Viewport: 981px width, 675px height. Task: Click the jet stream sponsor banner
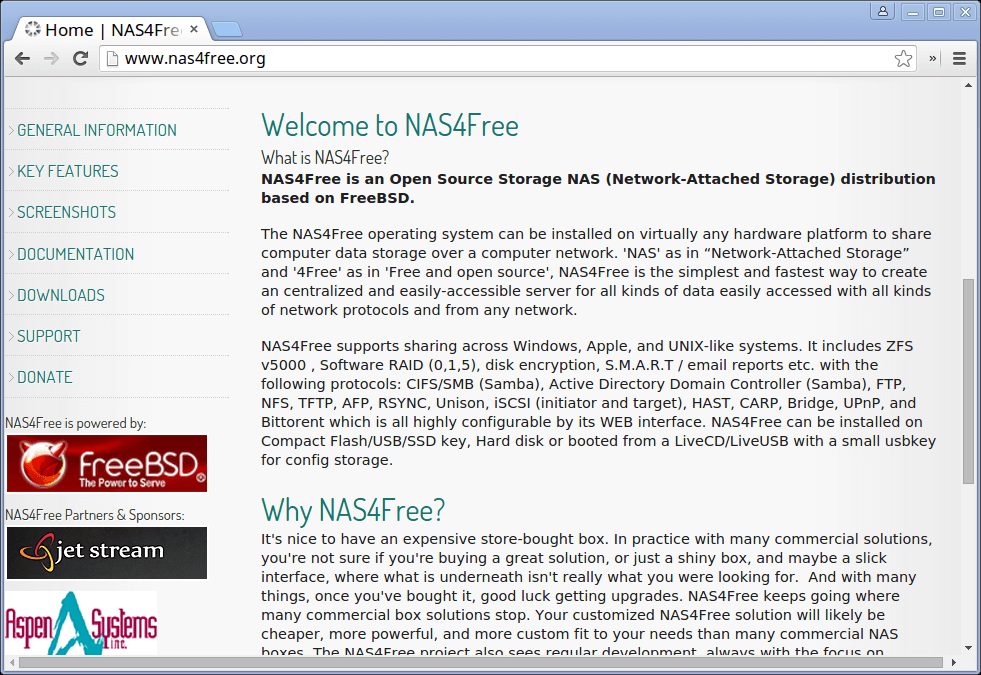[x=107, y=553]
